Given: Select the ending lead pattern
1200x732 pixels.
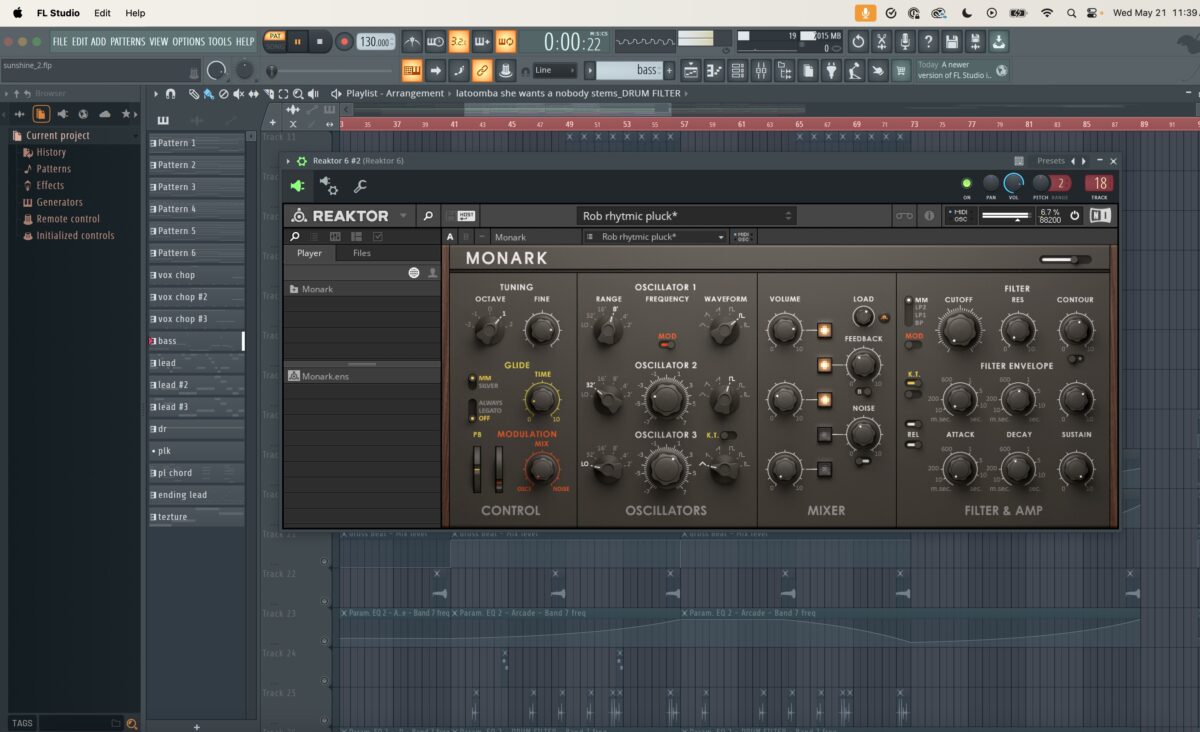Looking at the screenshot, I should click(196, 495).
